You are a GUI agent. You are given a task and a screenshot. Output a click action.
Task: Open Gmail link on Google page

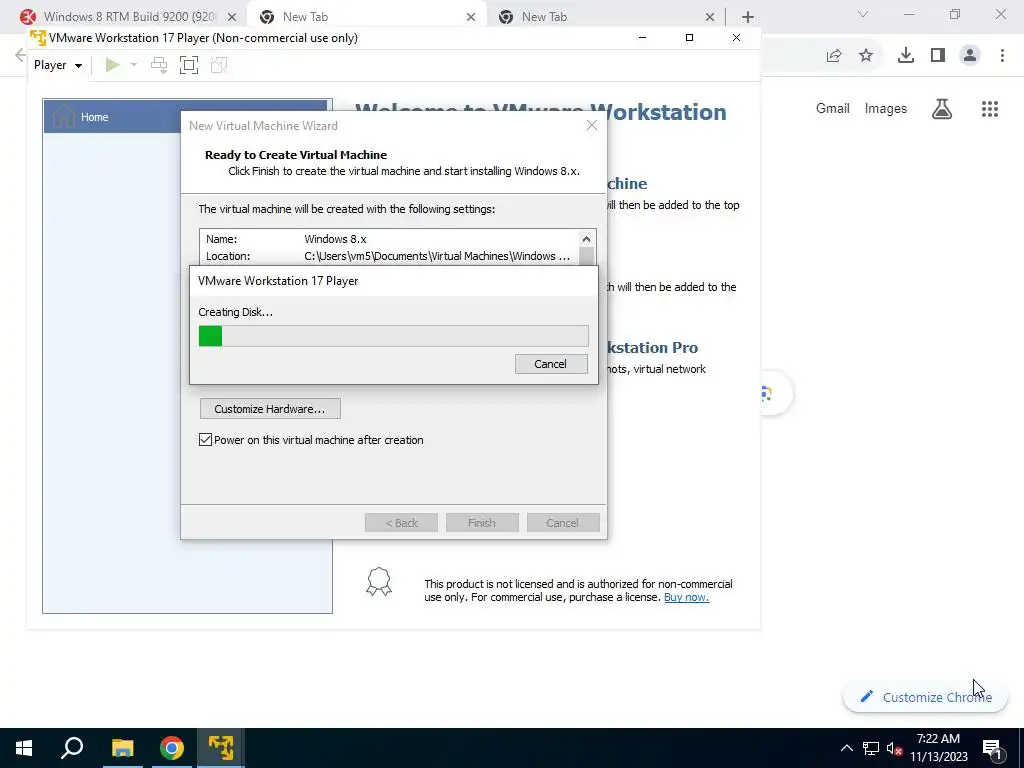point(833,108)
